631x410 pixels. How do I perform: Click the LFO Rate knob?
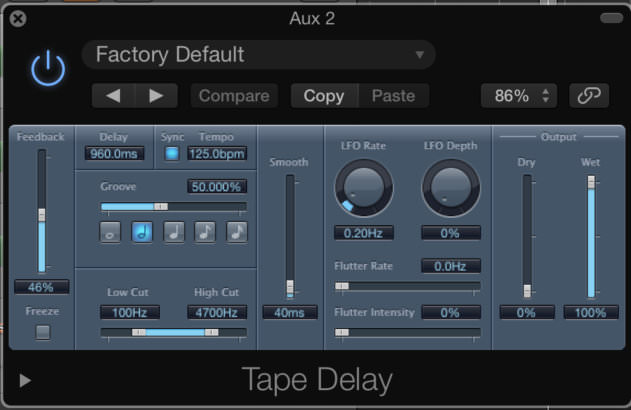click(364, 188)
